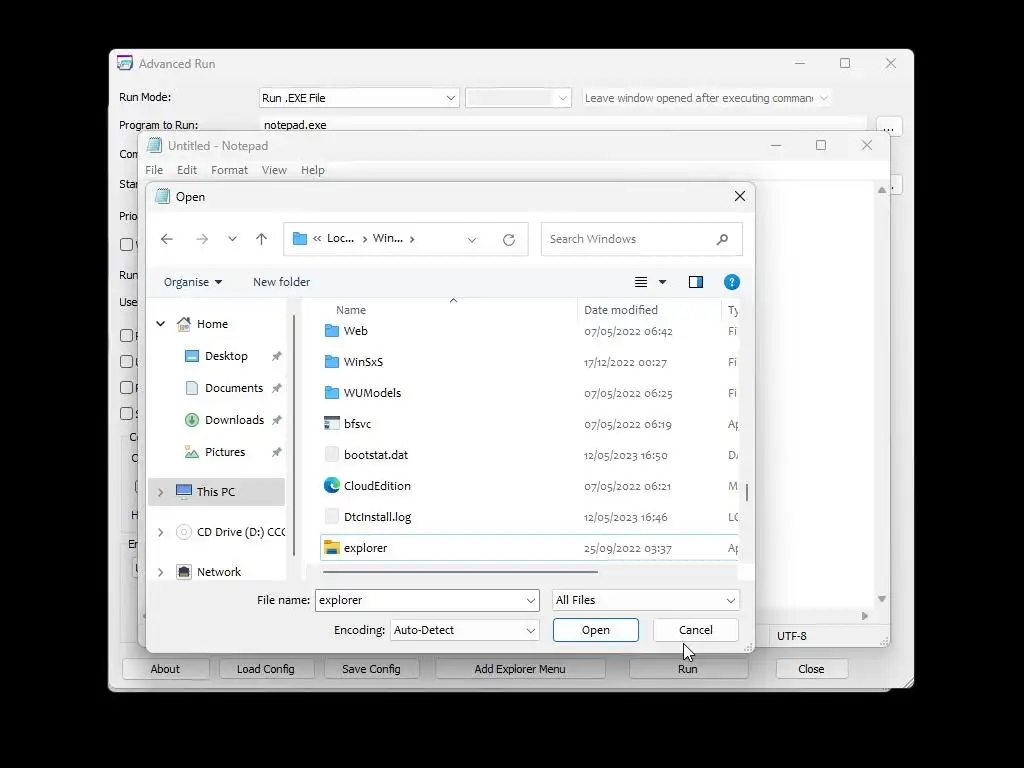
Task: Close the Open dialog with X
Action: (x=739, y=197)
